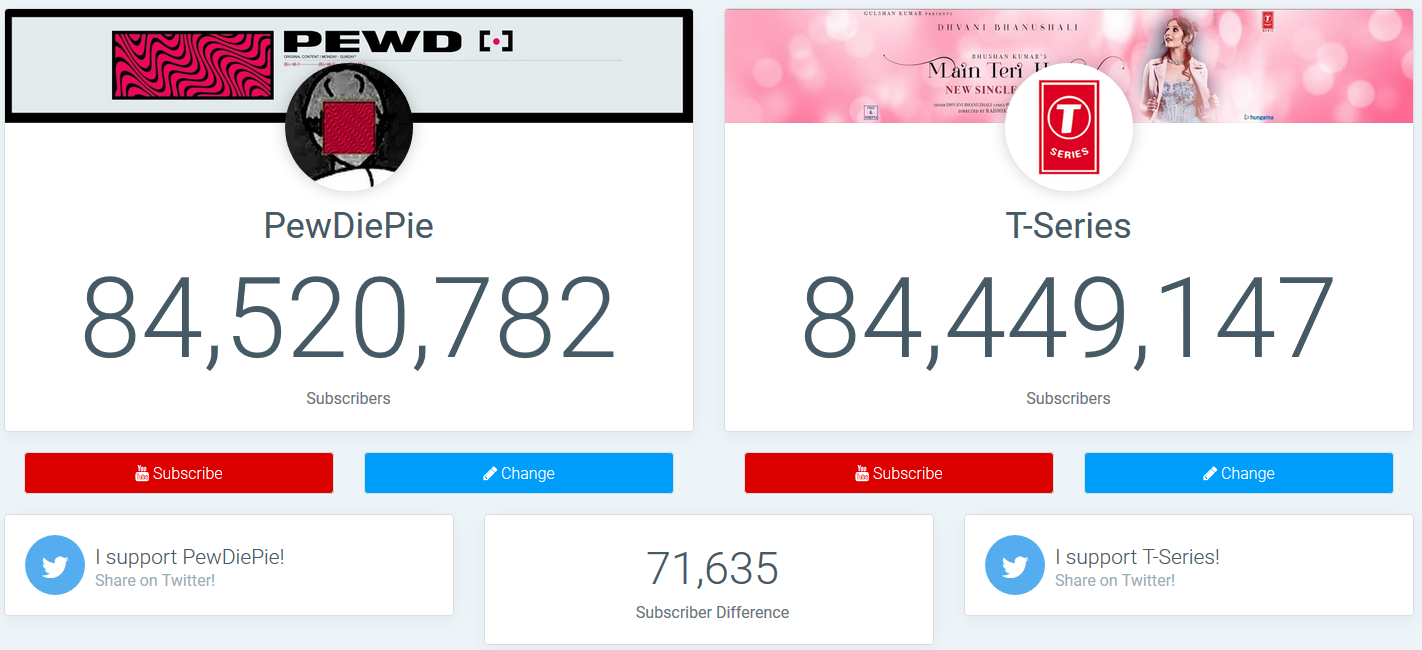The width and height of the screenshot is (1422, 650).
Task: Click the PewDiePie circular avatar image
Action: point(349,127)
